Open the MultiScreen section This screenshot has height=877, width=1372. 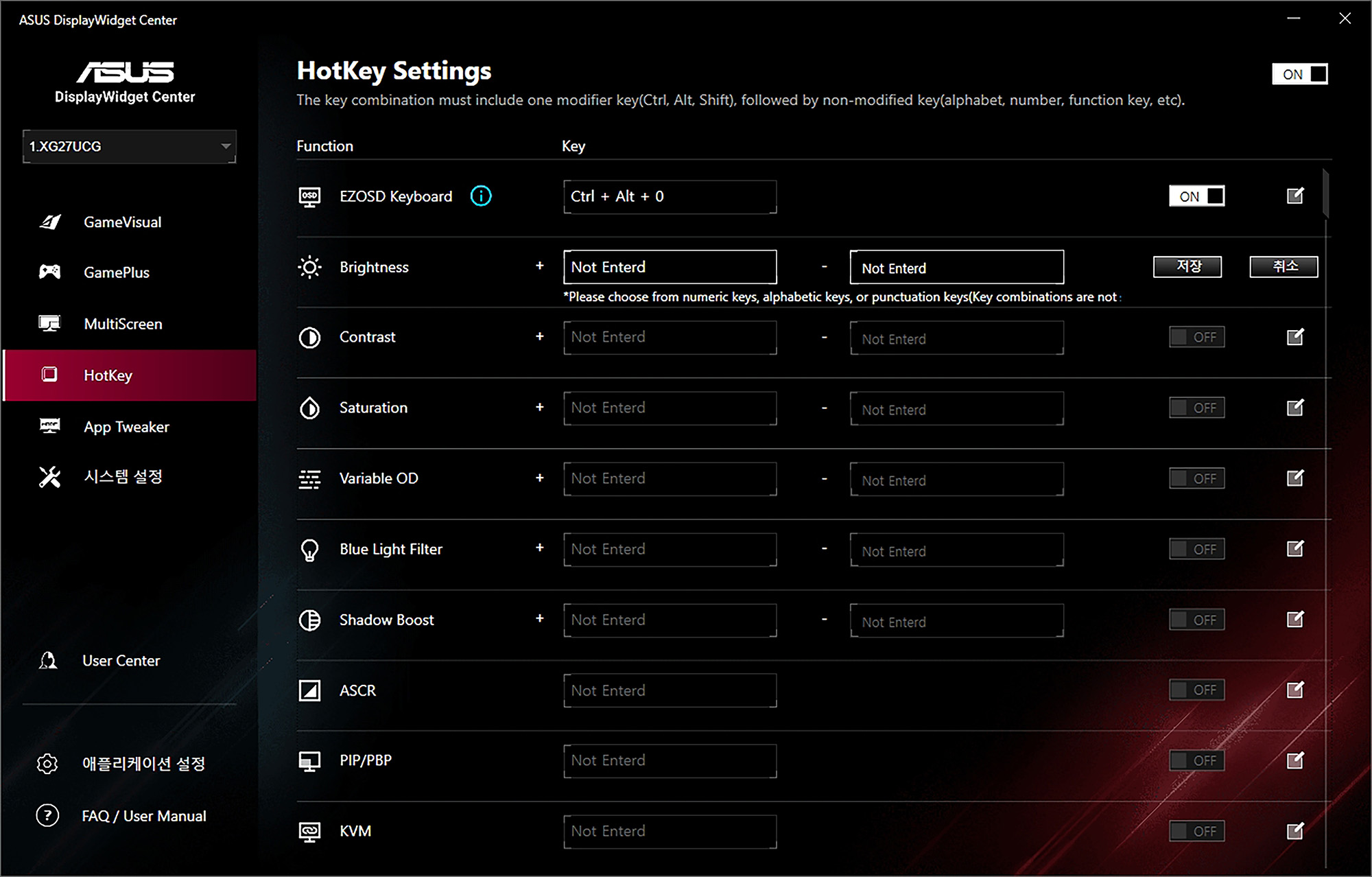pyautogui.click(x=123, y=324)
